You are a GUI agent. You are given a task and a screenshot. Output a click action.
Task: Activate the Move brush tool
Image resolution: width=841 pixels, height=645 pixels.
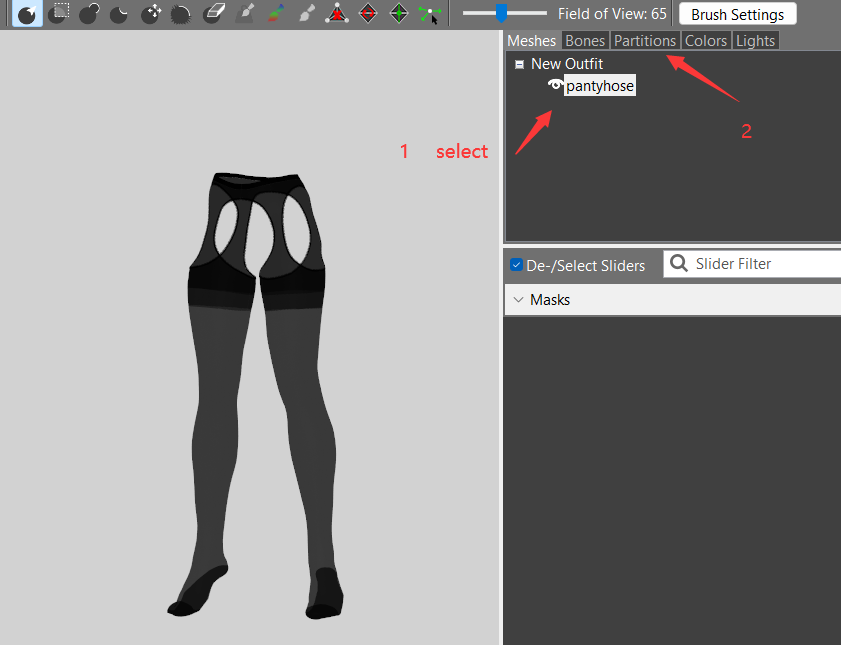[151, 13]
